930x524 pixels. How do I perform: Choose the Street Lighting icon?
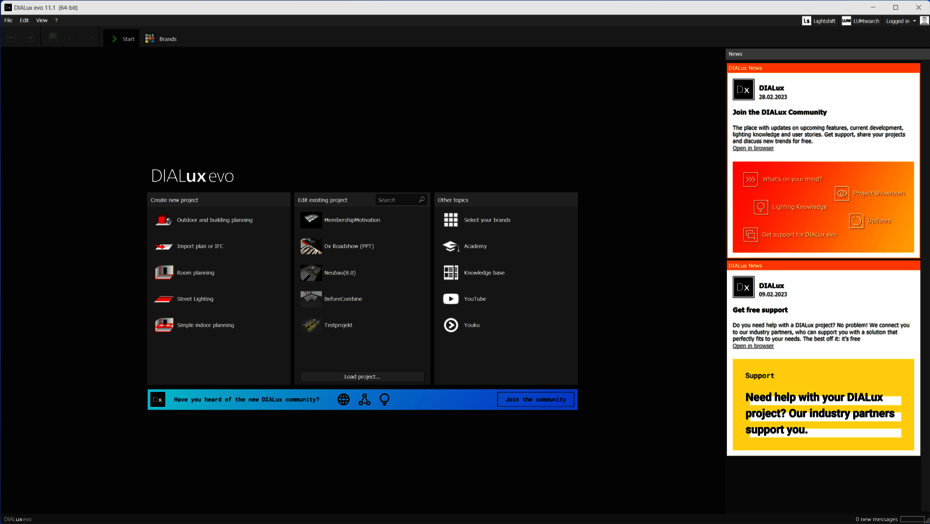point(164,299)
